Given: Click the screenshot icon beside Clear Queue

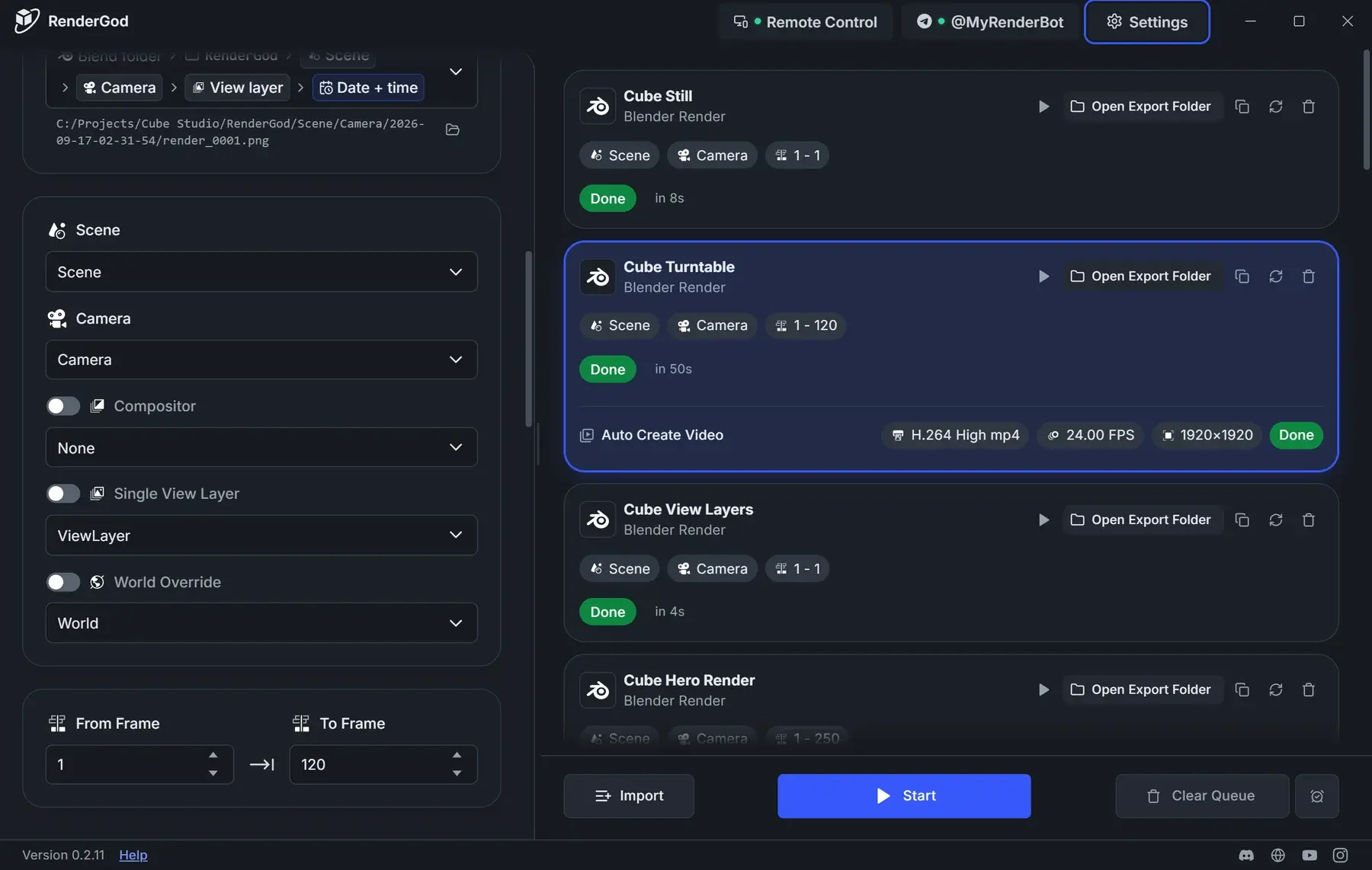Looking at the screenshot, I should click(1316, 796).
